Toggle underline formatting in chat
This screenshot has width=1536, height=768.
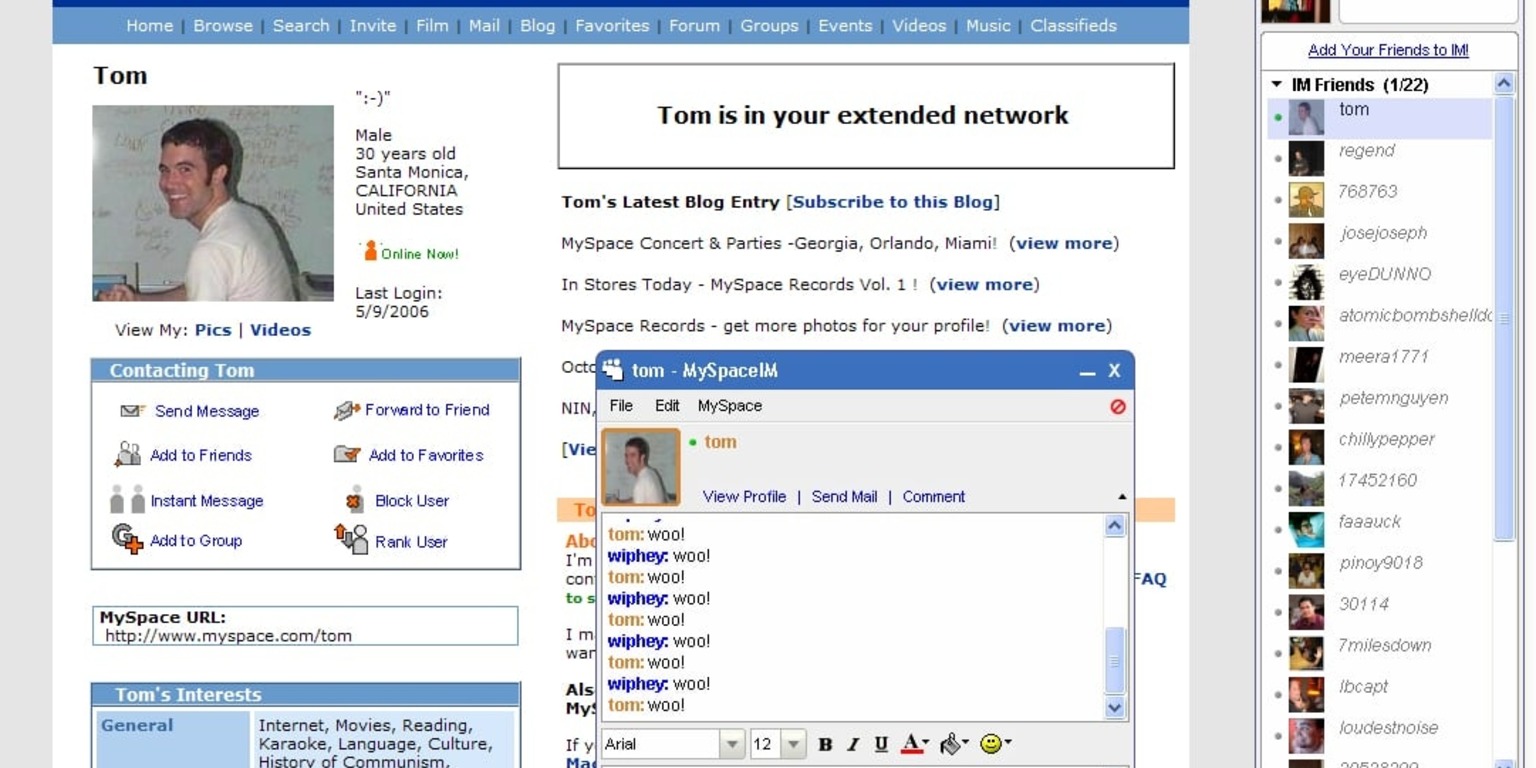point(881,744)
